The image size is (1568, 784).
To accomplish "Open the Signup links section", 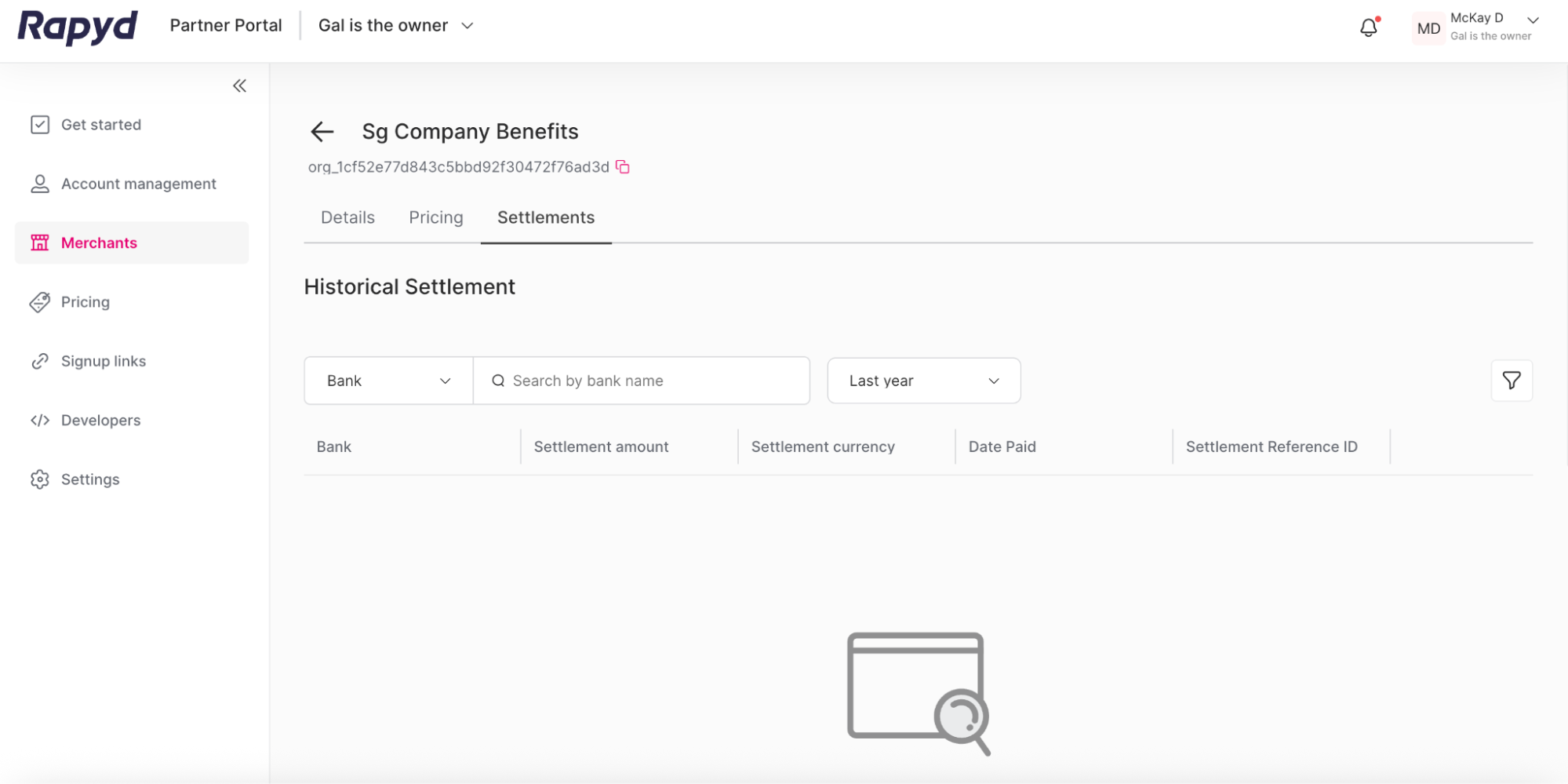I will point(103,361).
